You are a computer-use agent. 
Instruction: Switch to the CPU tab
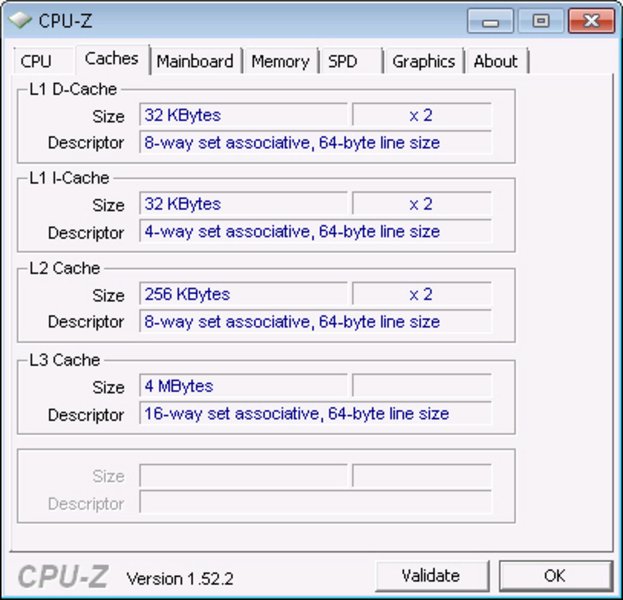coord(44,61)
